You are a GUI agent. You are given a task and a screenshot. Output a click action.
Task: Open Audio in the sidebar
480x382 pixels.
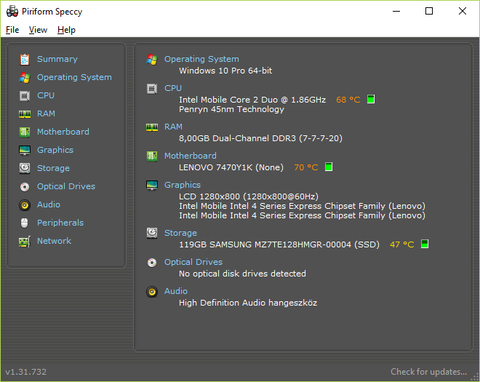click(49, 204)
